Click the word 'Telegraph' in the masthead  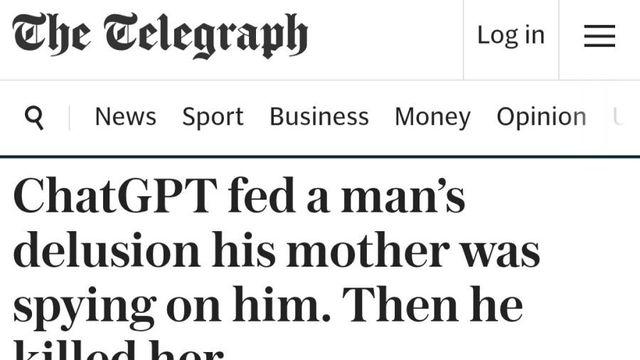(206, 36)
